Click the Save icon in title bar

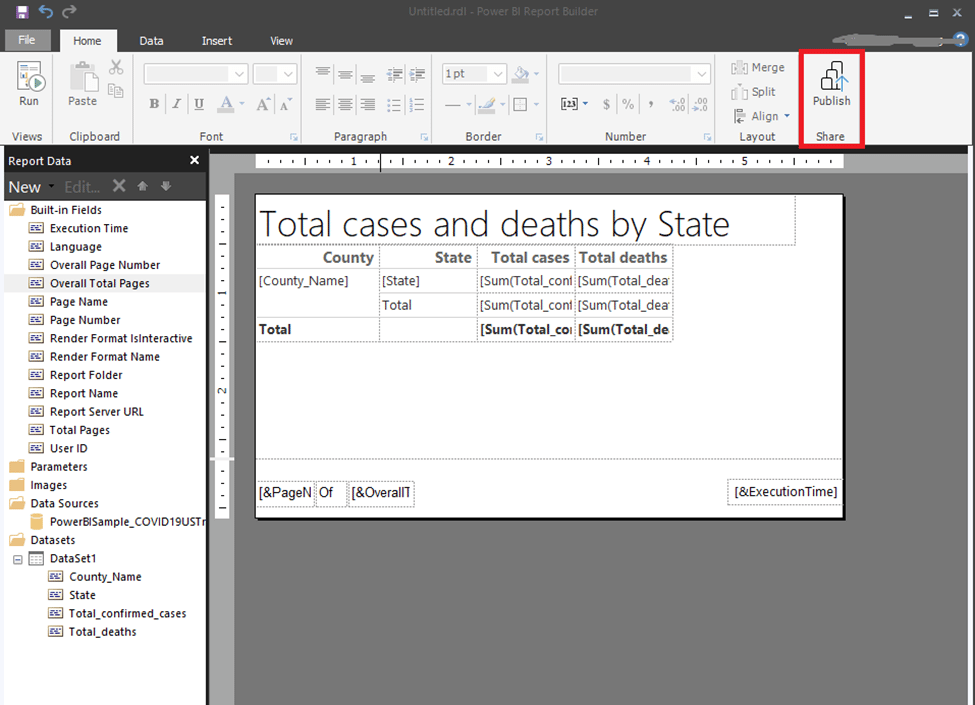22,12
